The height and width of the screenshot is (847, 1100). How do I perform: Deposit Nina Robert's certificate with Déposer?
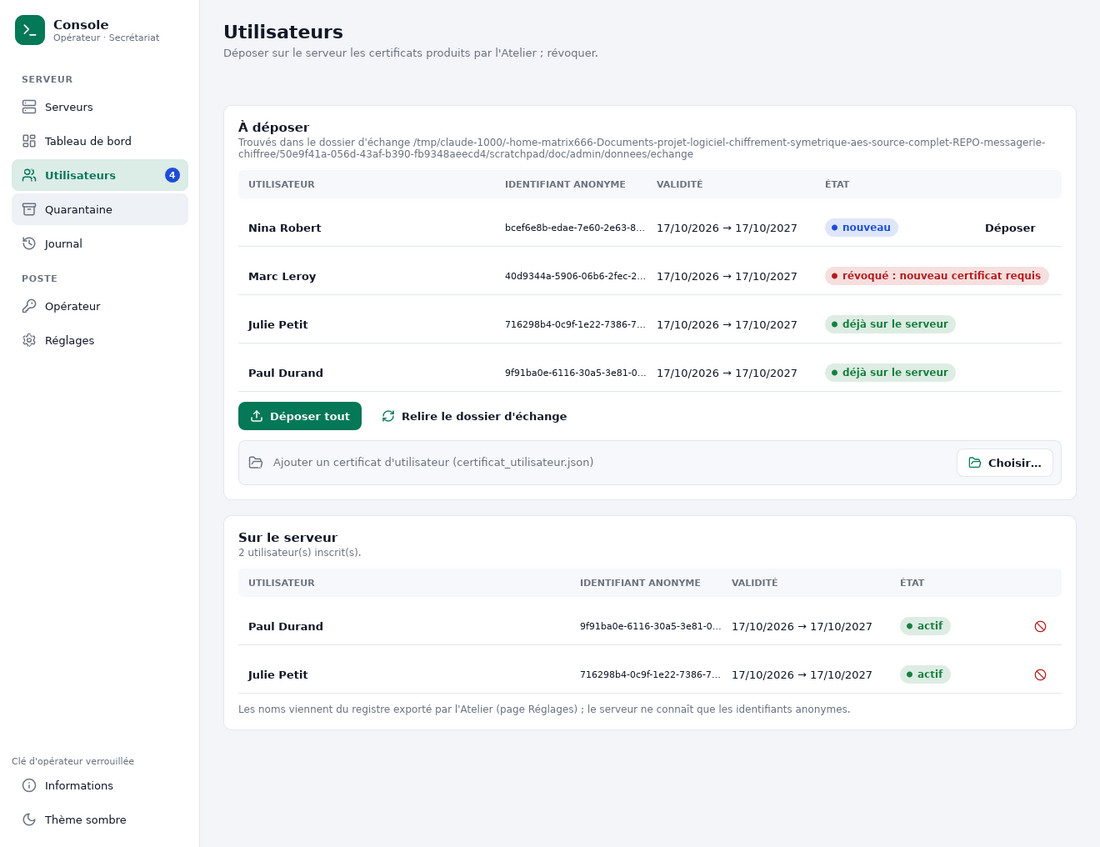point(1010,228)
